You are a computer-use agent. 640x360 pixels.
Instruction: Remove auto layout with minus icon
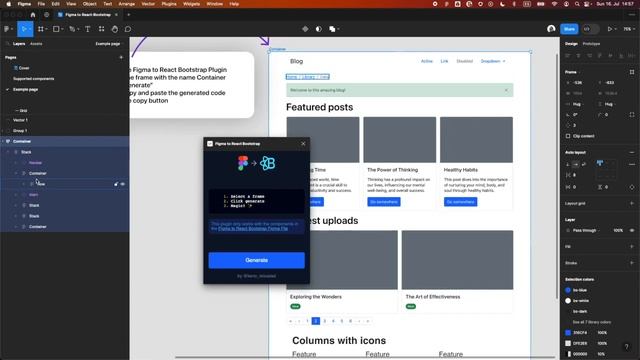click(x=632, y=152)
